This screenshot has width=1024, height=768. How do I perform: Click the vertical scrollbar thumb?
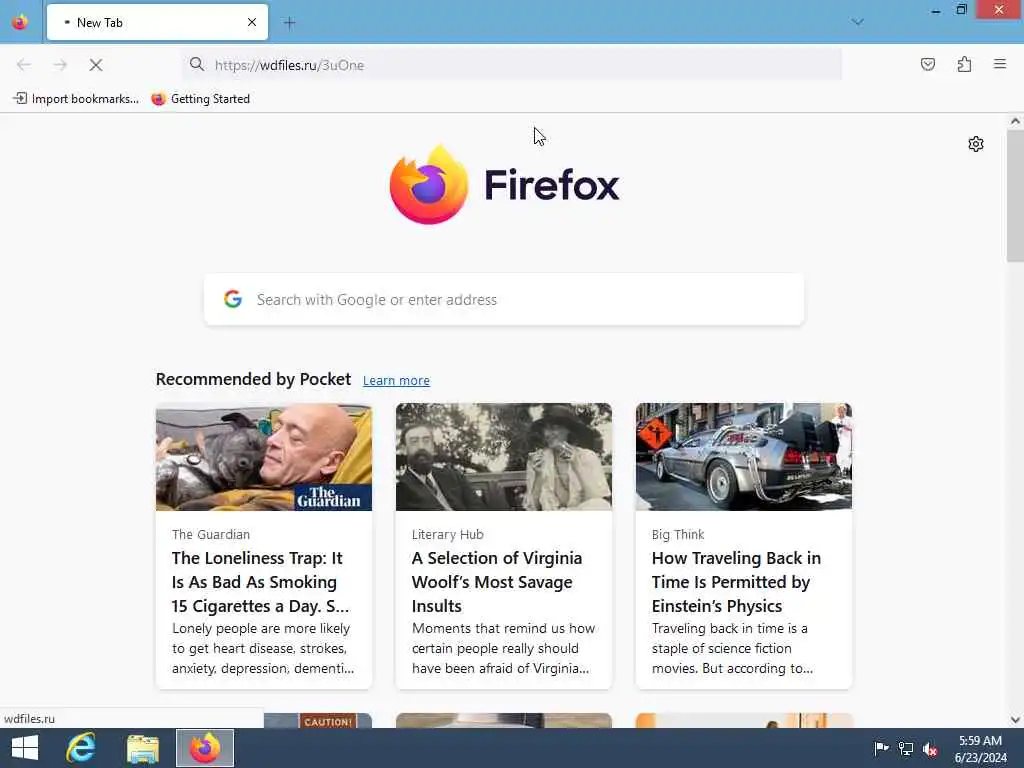point(1015,196)
